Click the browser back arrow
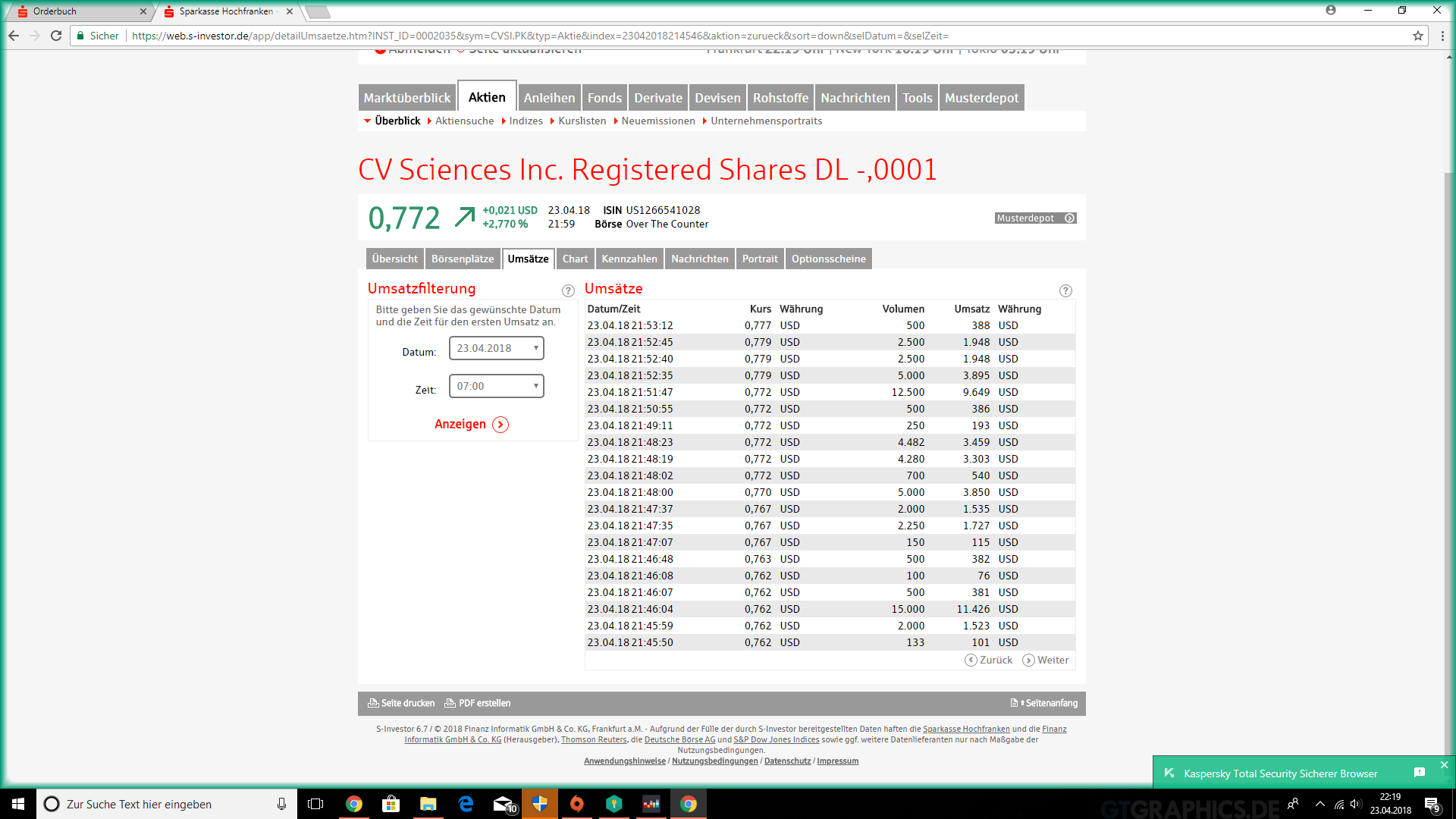This screenshot has width=1456, height=819. (14, 36)
